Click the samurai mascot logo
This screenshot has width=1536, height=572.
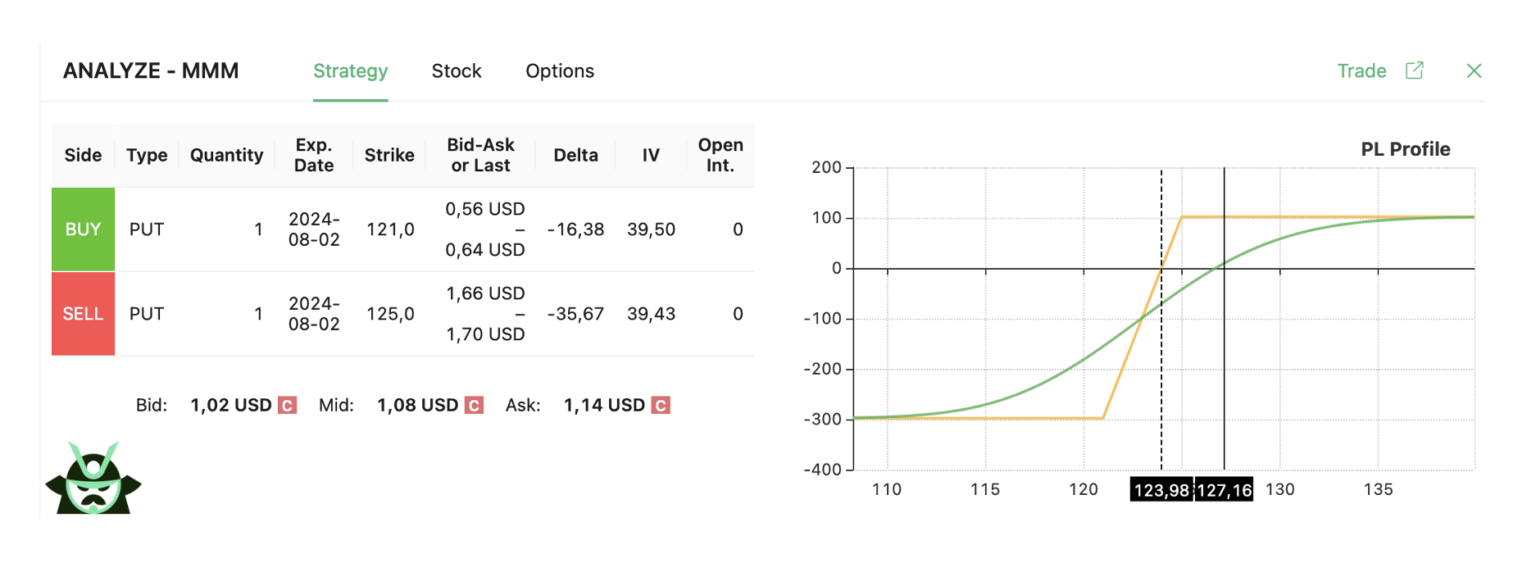pyautogui.click(x=93, y=478)
